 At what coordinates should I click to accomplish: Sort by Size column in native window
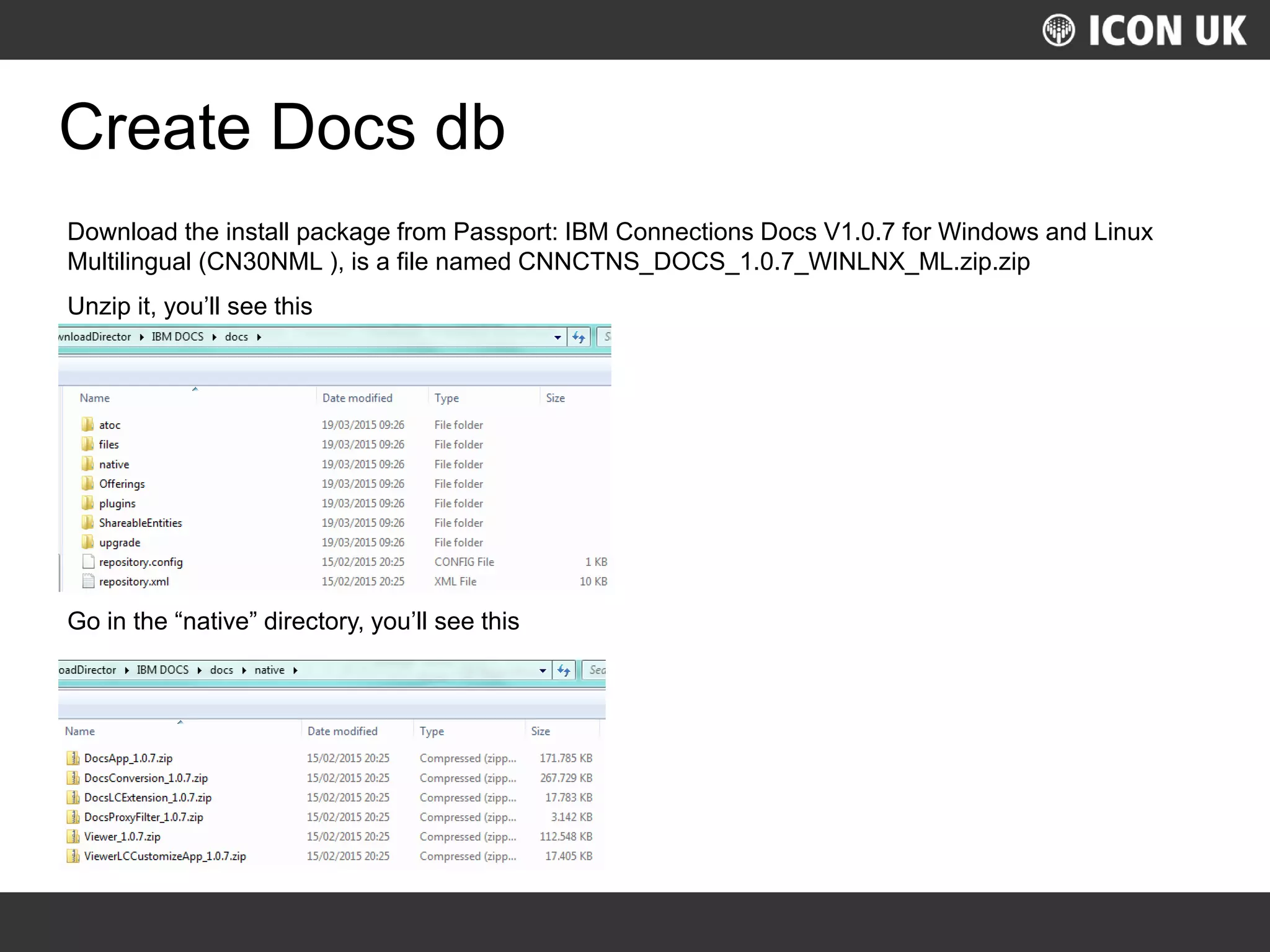(541, 731)
